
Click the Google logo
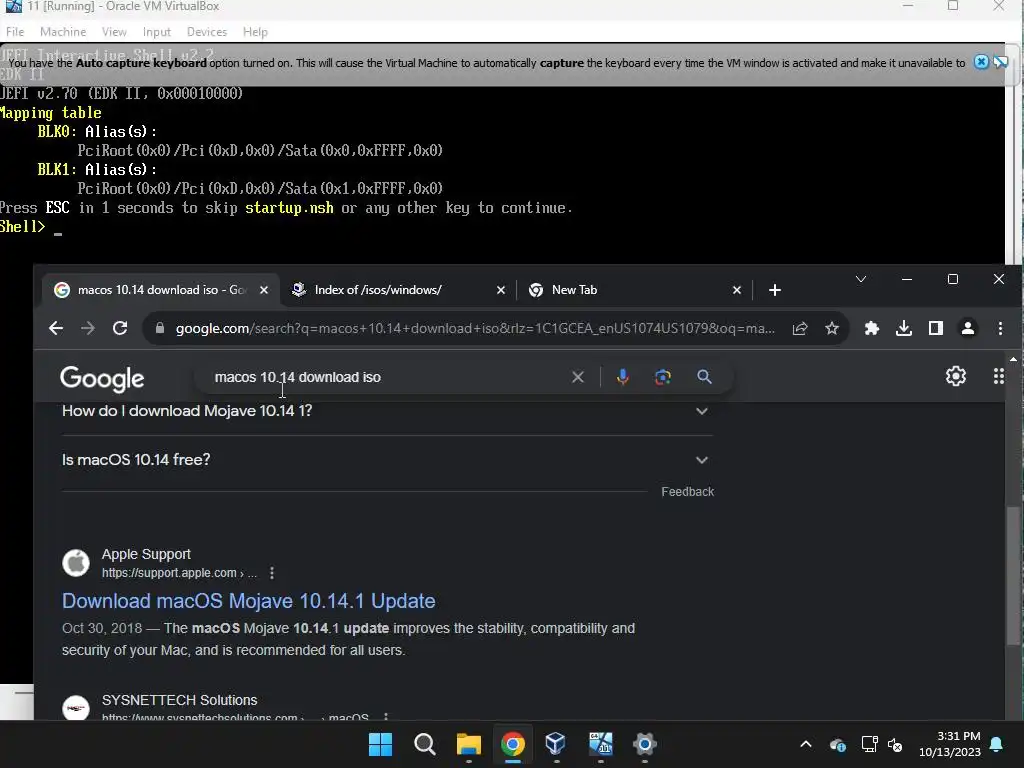click(102, 378)
